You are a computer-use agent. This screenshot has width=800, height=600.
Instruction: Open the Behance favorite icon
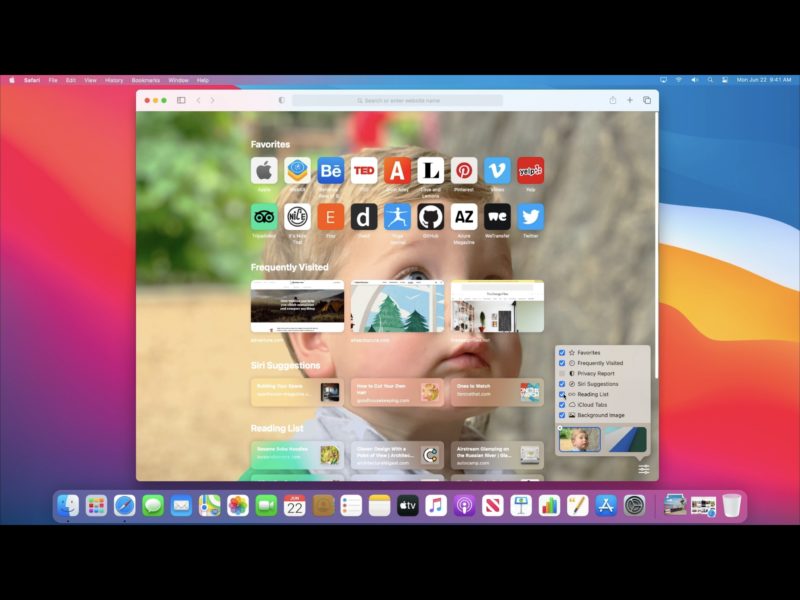point(331,170)
